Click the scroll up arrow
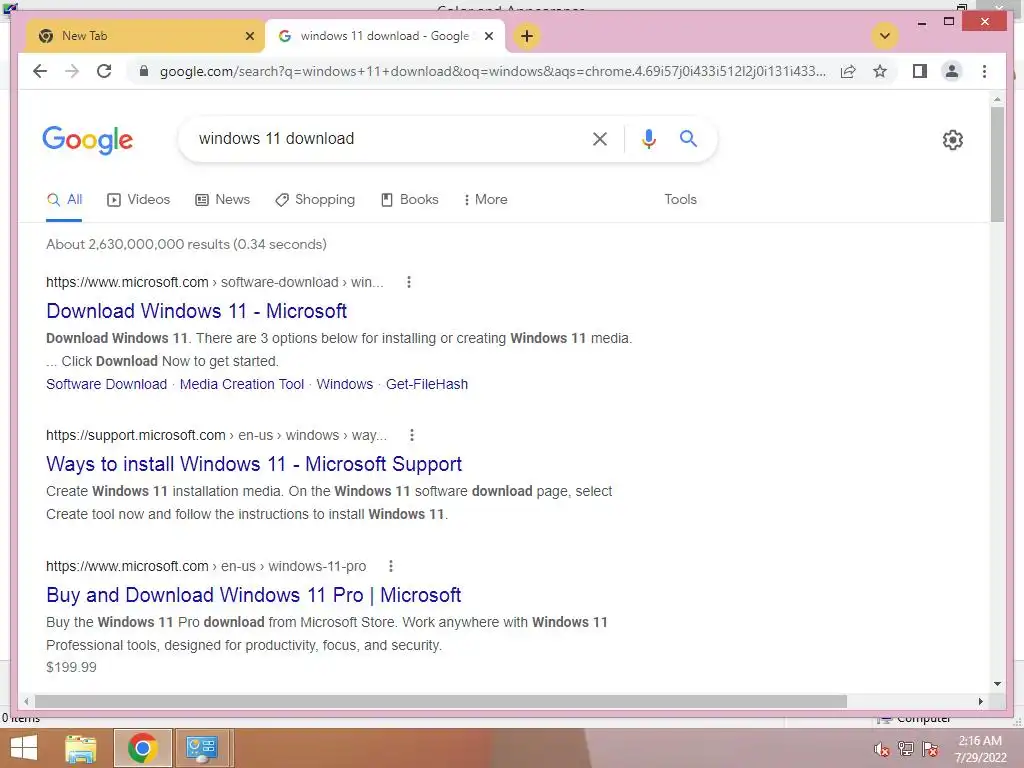The image size is (1024, 768). 997,99
